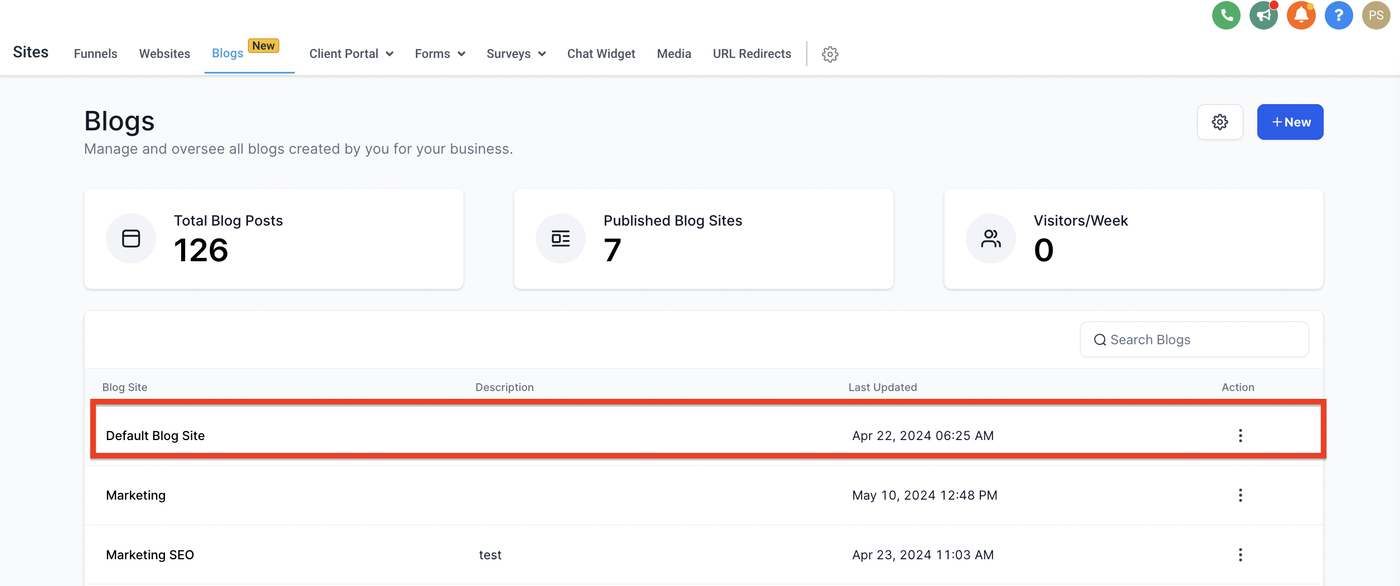Open the megaphone announcements icon
Image resolution: width=1400 pixels, height=586 pixels.
pyautogui.click(x=1263, y=15)
